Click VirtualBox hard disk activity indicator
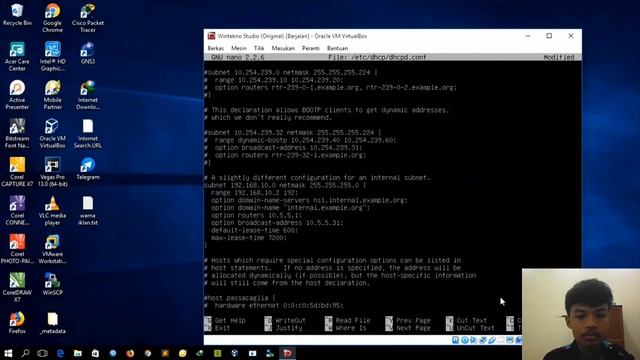This screenshot has width=640, height=360. point(456,340)
